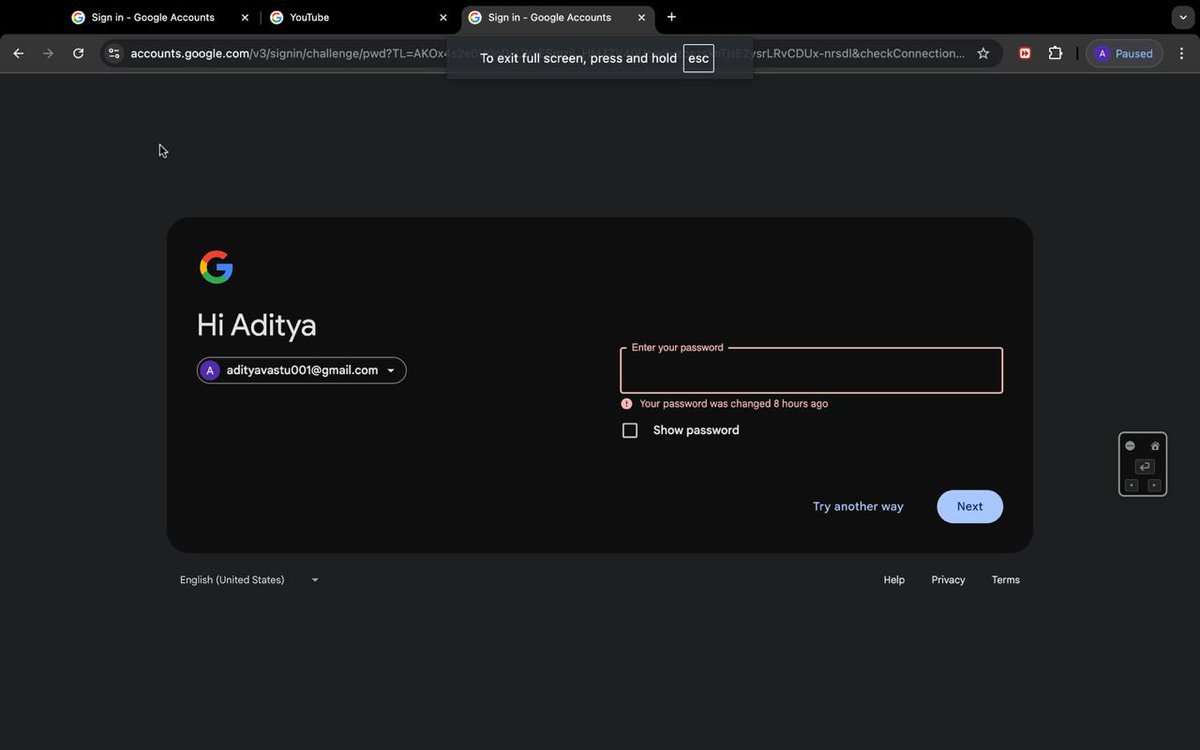Viewport: 1200px width, 750px height.
Task: Go back using the browser back arrow
Action: tap(18, 53)
